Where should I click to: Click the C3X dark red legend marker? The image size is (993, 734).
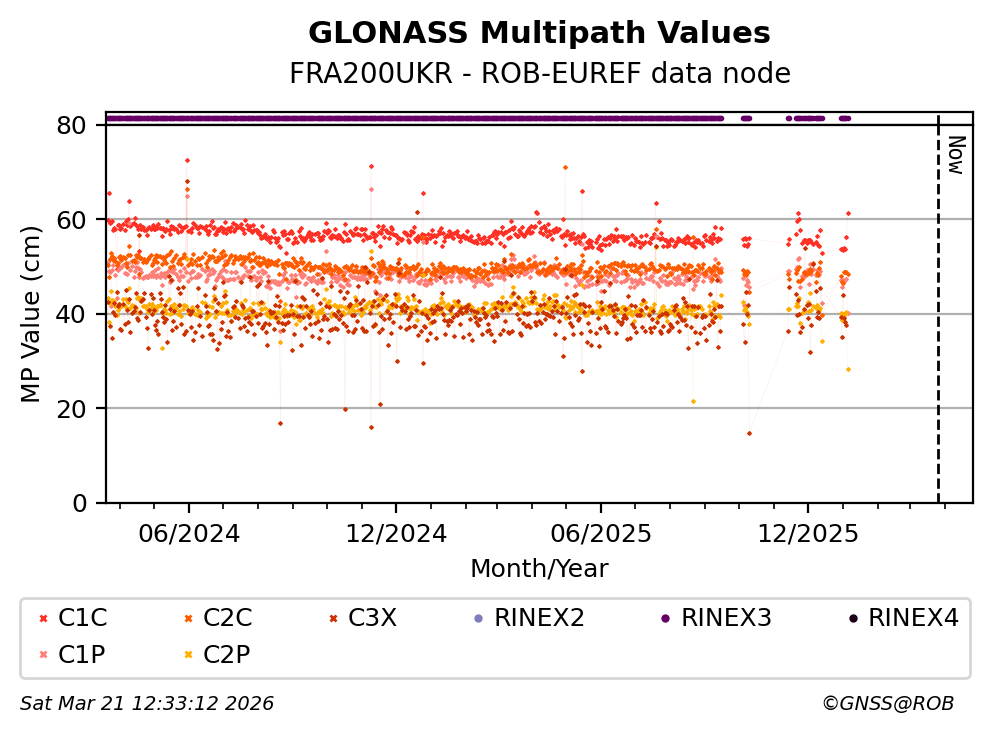333,619
